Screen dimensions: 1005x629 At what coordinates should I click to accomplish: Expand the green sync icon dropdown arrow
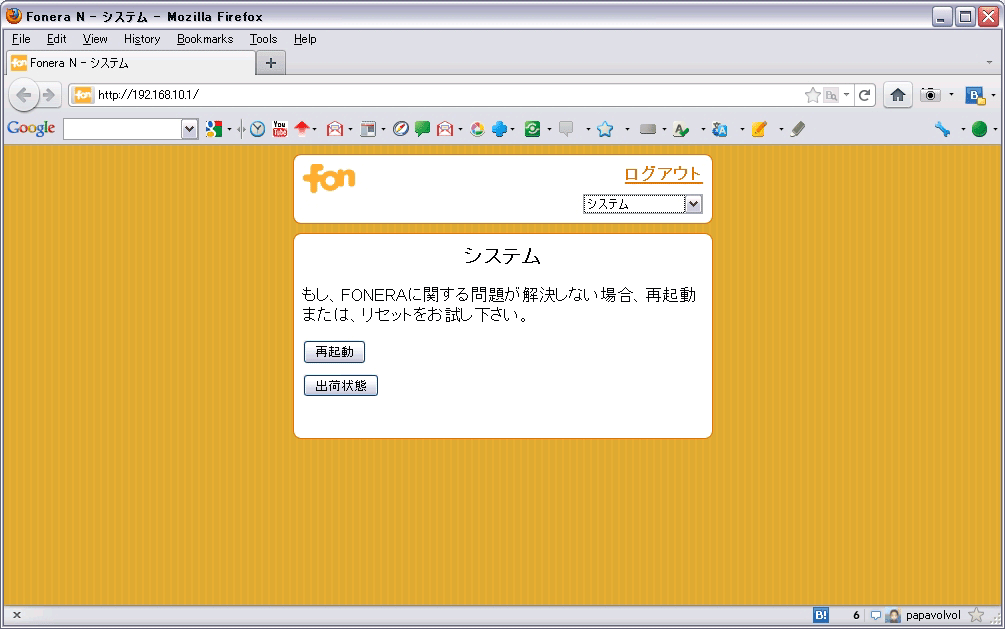[549, 129]
